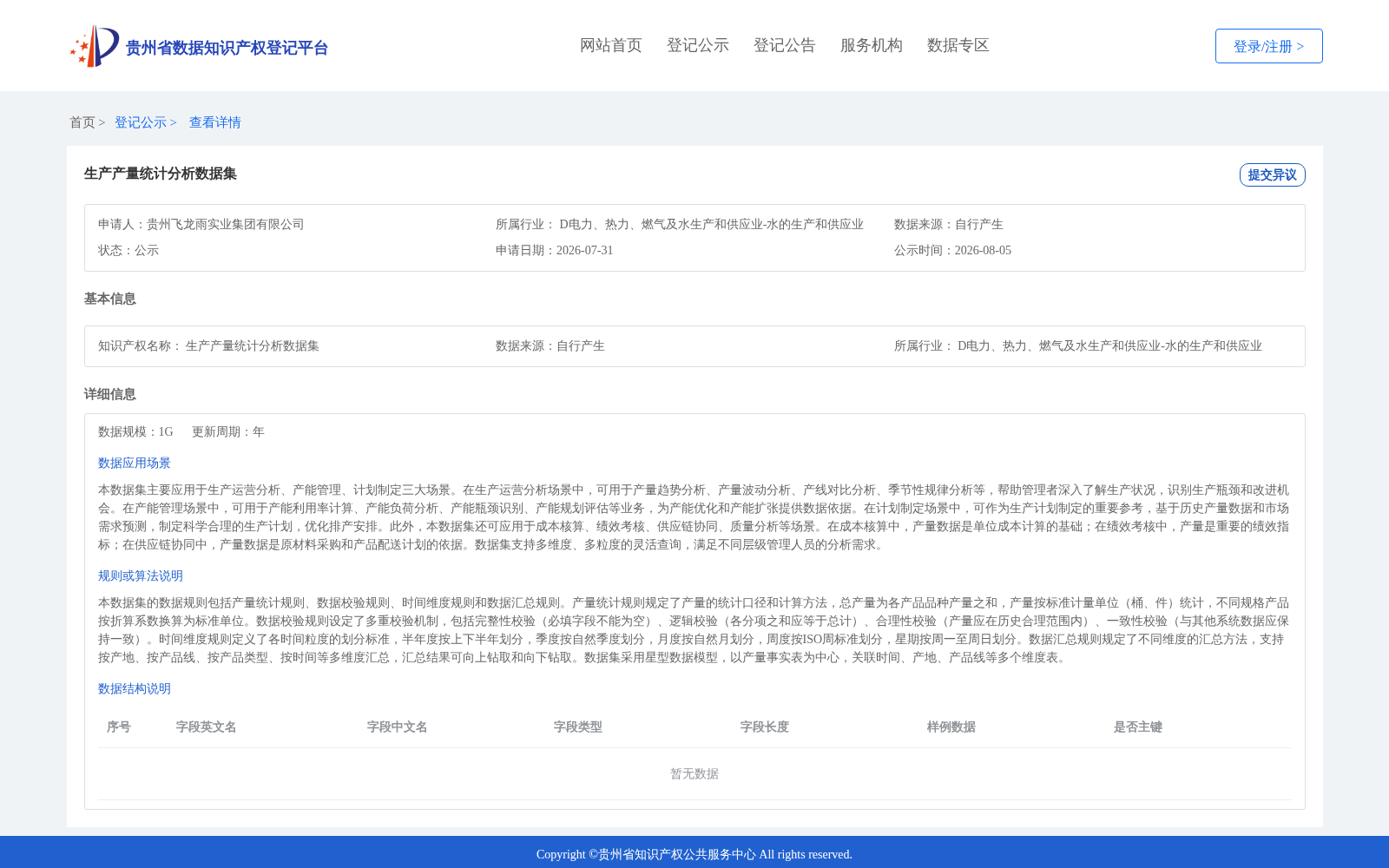Click 更新周期：年 text
Viewport: 1389px width, 868px height.
pyautogui.click(x=228, y=431)
